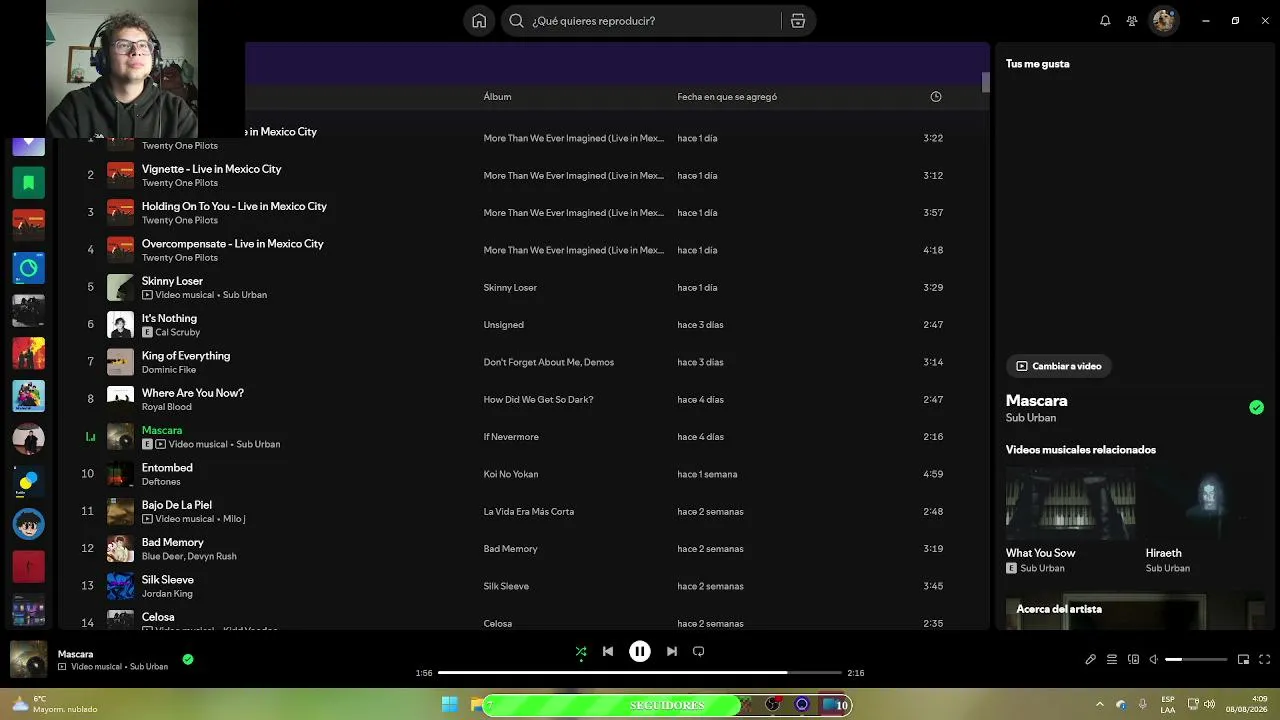Click the search magnifier icon
Viewport: 1280px width, 720px height.
(x=517, y=21)
